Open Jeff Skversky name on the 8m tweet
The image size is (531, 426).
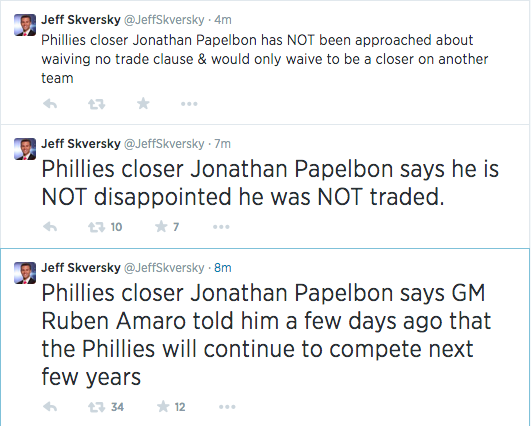(x=81, y=268)
